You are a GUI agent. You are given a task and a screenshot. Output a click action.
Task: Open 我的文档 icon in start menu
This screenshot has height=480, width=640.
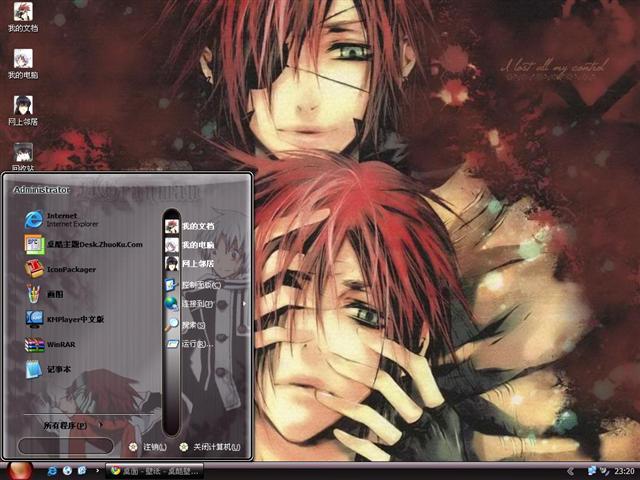pos(171,226)
